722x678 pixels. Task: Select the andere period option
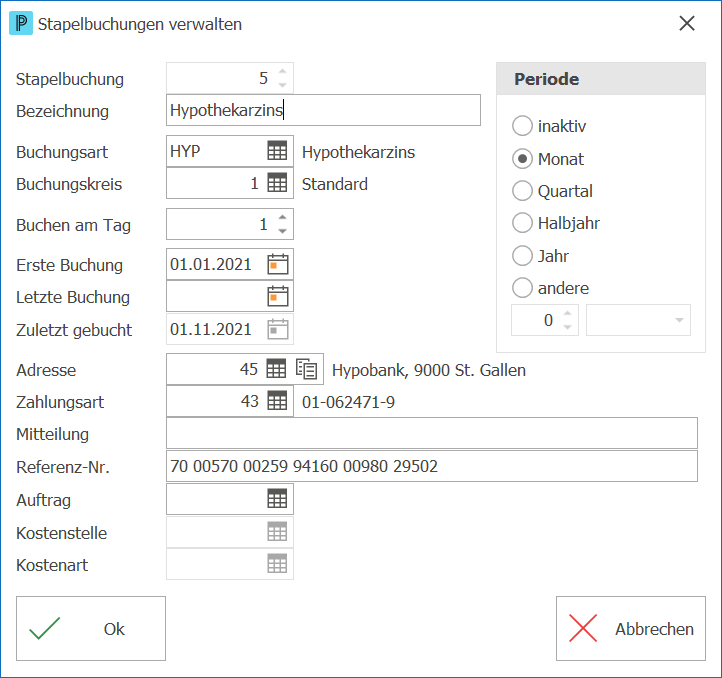point(550,288)
